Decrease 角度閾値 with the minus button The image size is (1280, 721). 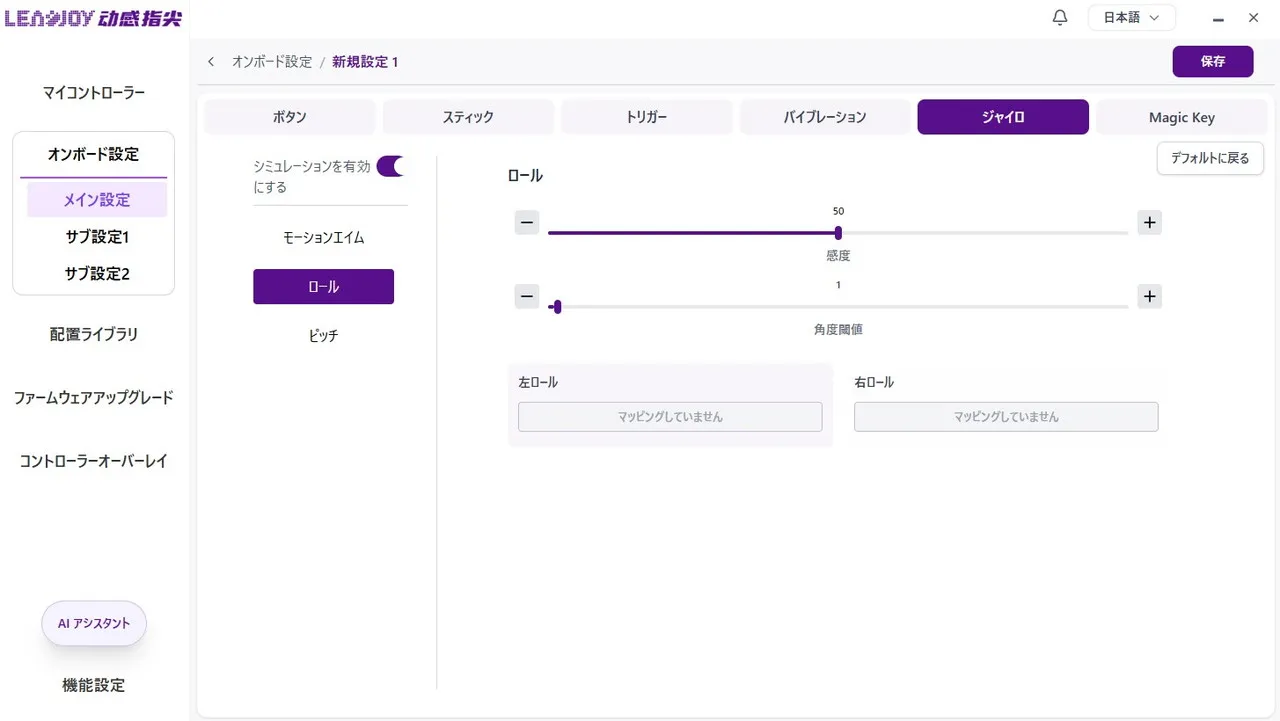click(x=527, y=296)
